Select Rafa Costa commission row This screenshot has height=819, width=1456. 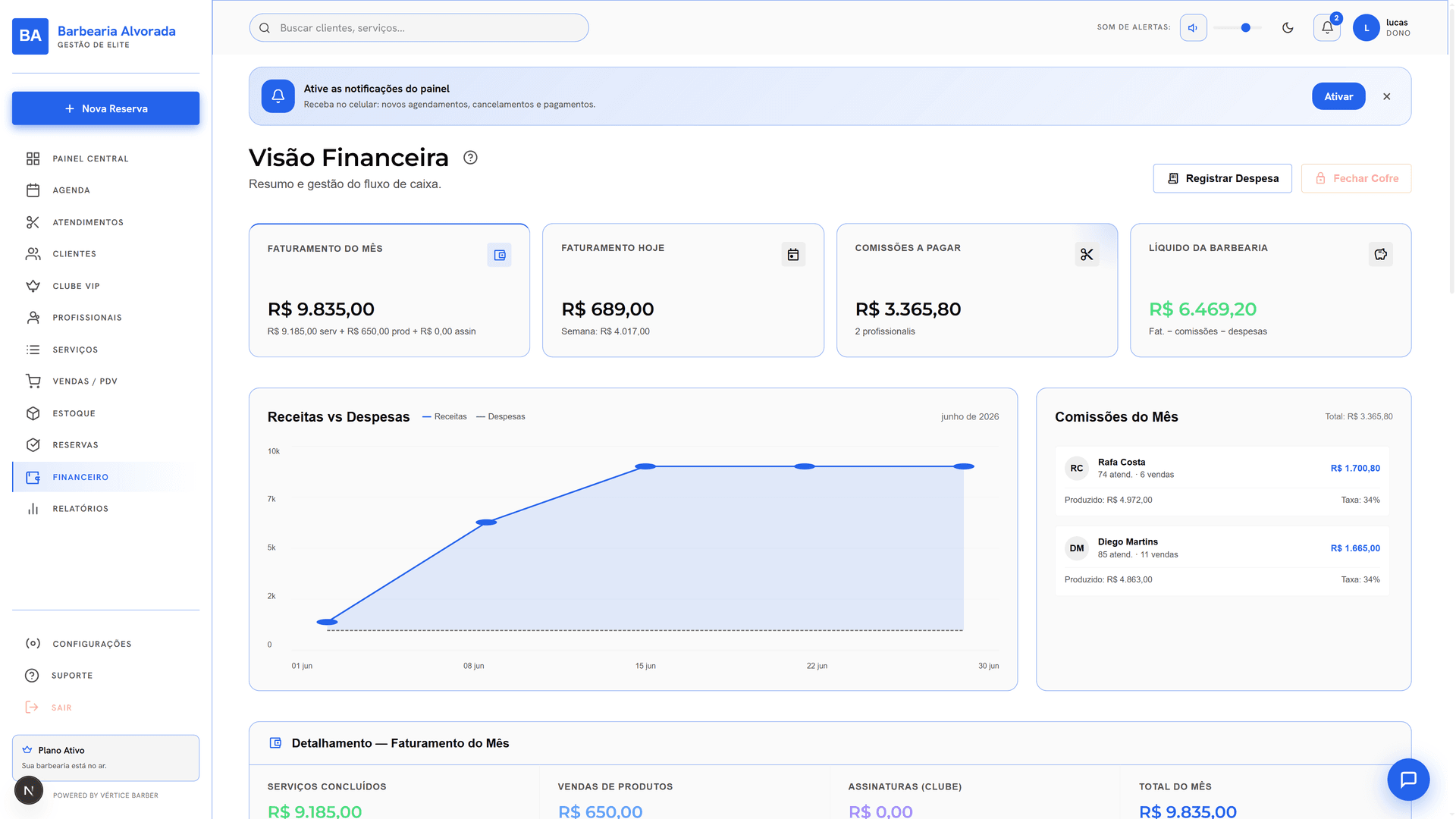click(1222, 482)
